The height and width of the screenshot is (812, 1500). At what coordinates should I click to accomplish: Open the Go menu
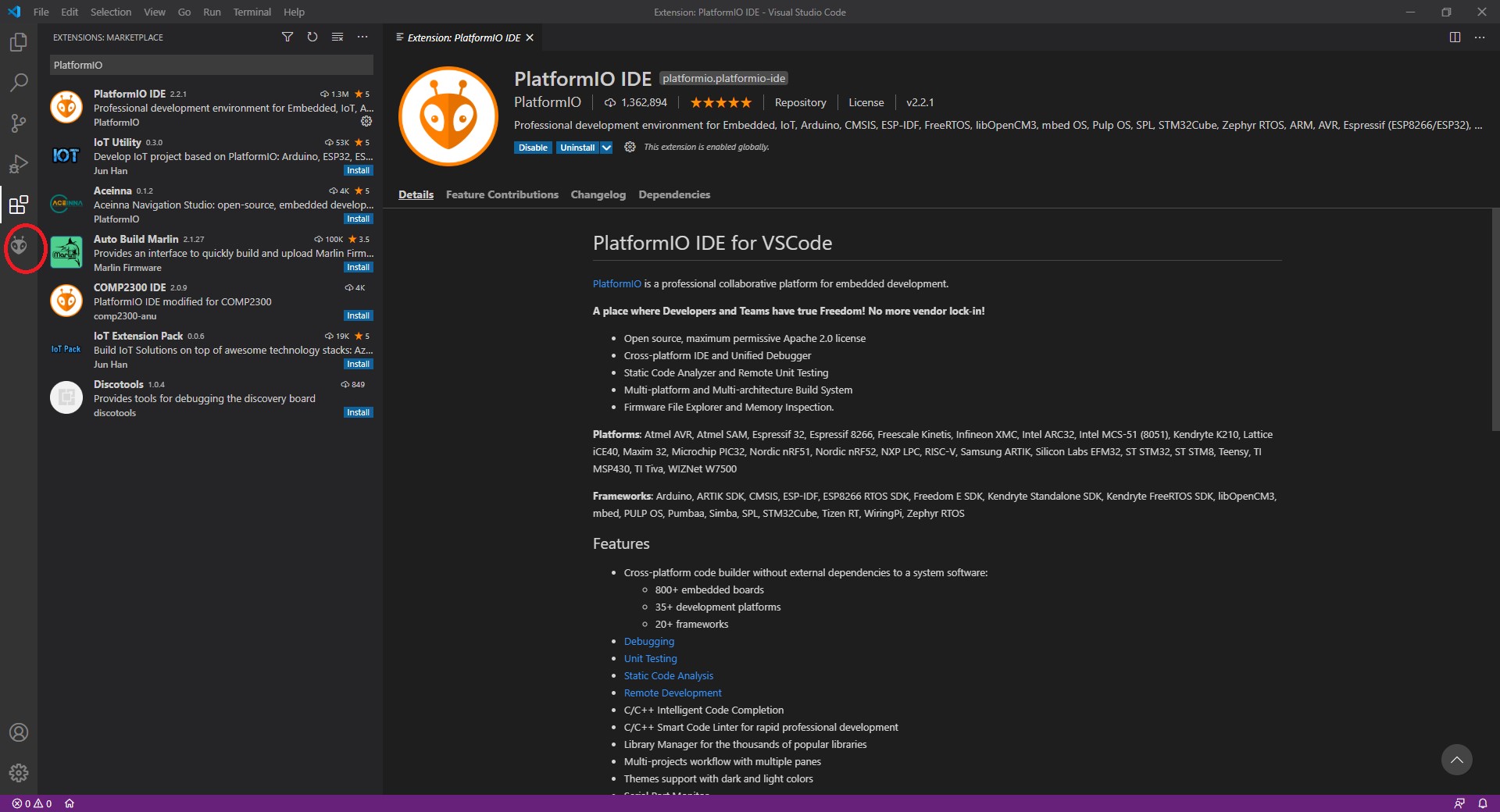tap(184, 12)
